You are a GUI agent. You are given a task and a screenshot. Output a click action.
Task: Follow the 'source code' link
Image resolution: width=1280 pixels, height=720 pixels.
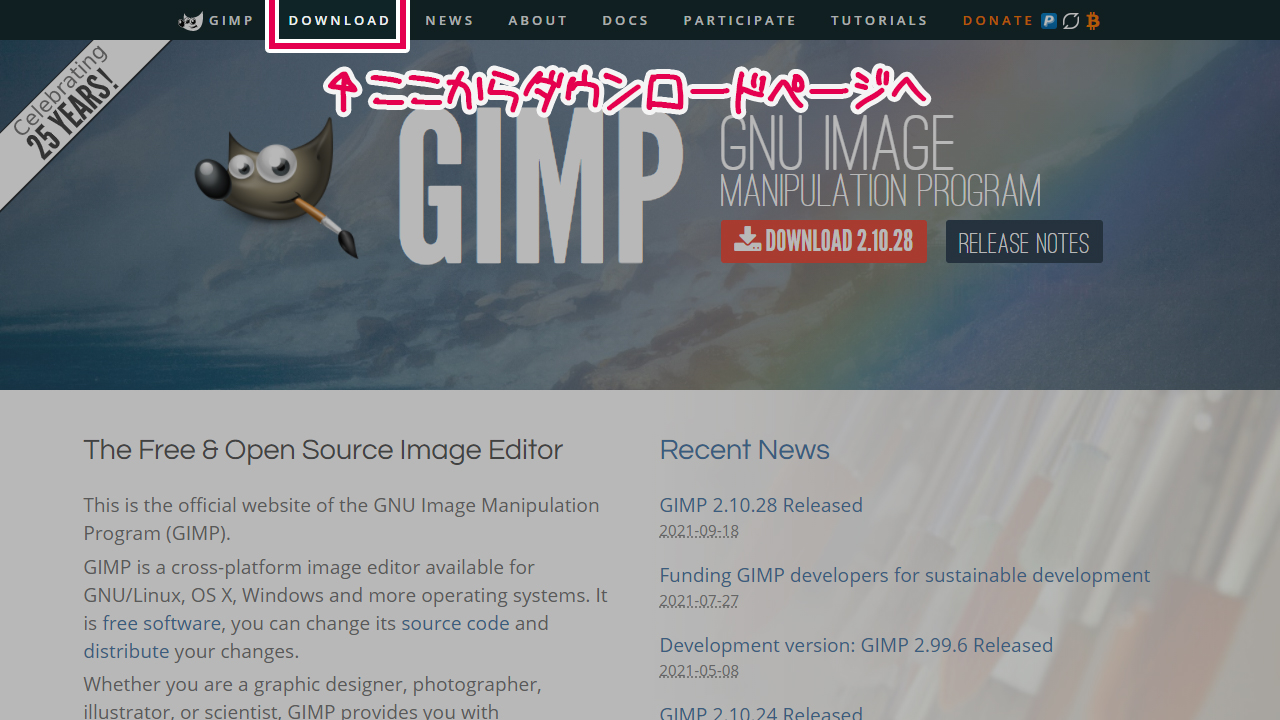point(455,623)
